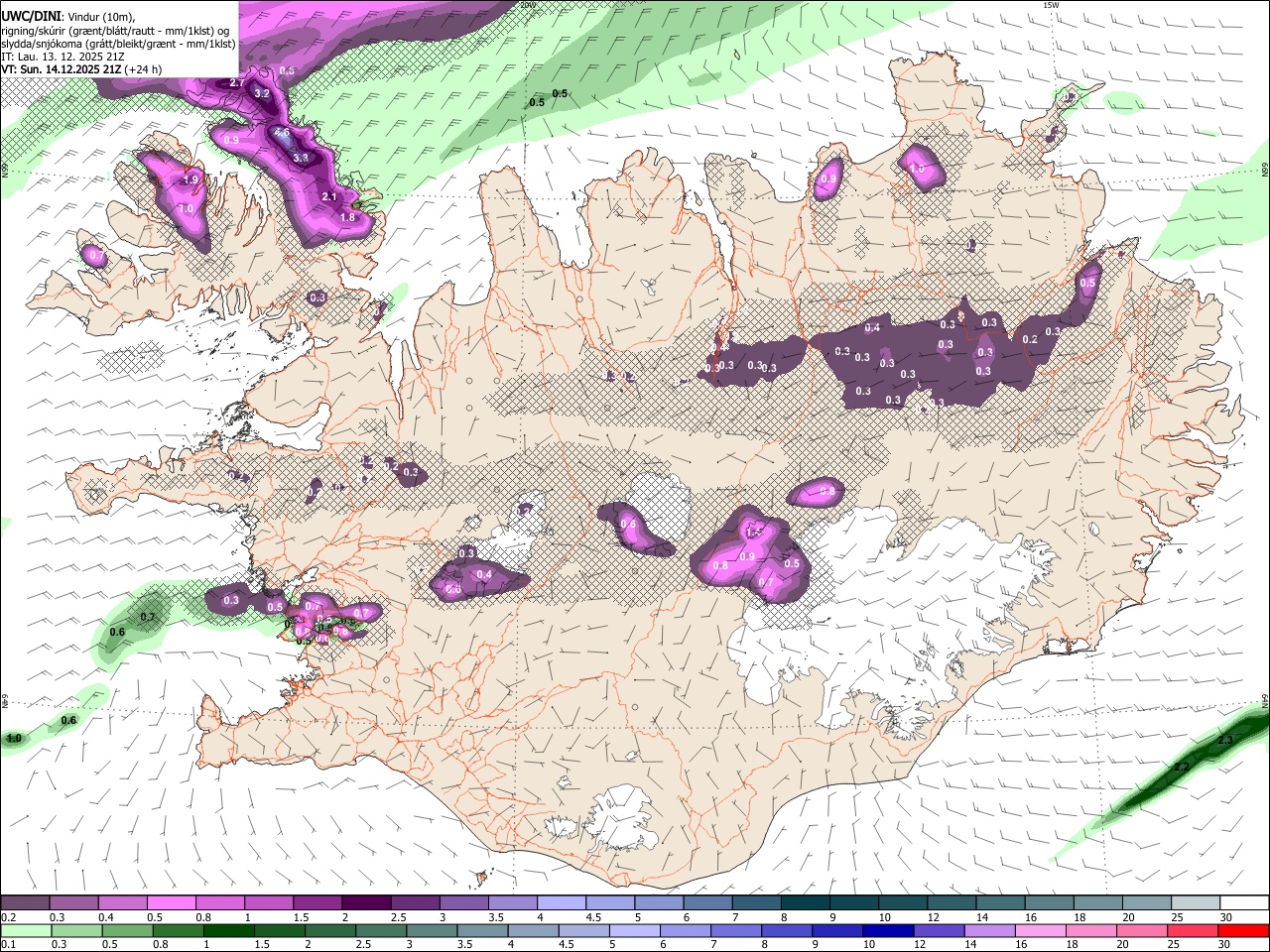Pick the upper legend swatch starting at 0.2
Image resolution: width=1270 pixels, height=952 pixels.
coord(25,902)
